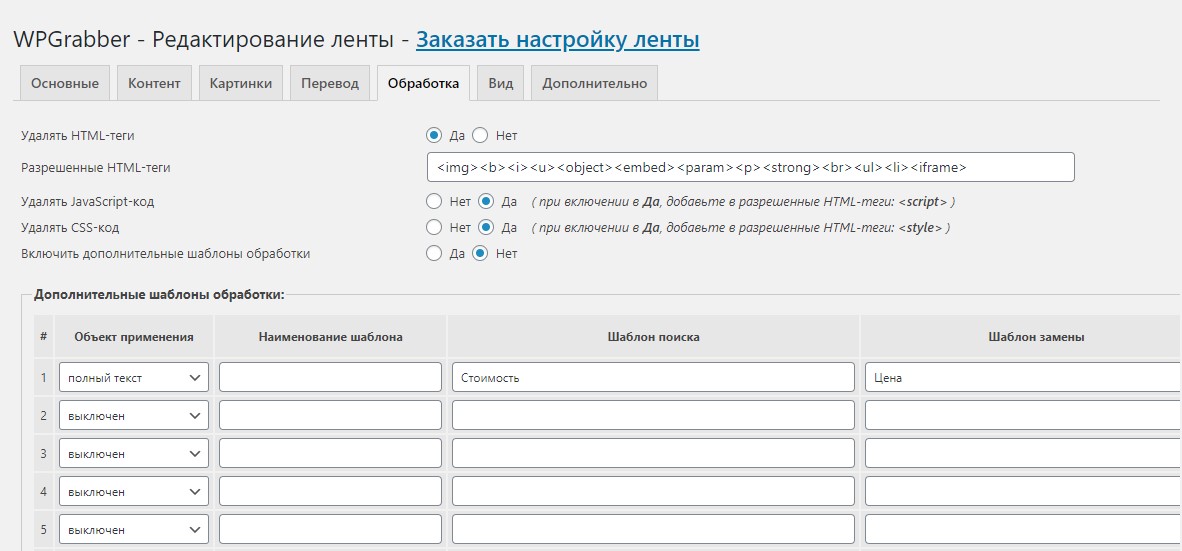Click the Наименование шаблона column header

click(330, 337)
